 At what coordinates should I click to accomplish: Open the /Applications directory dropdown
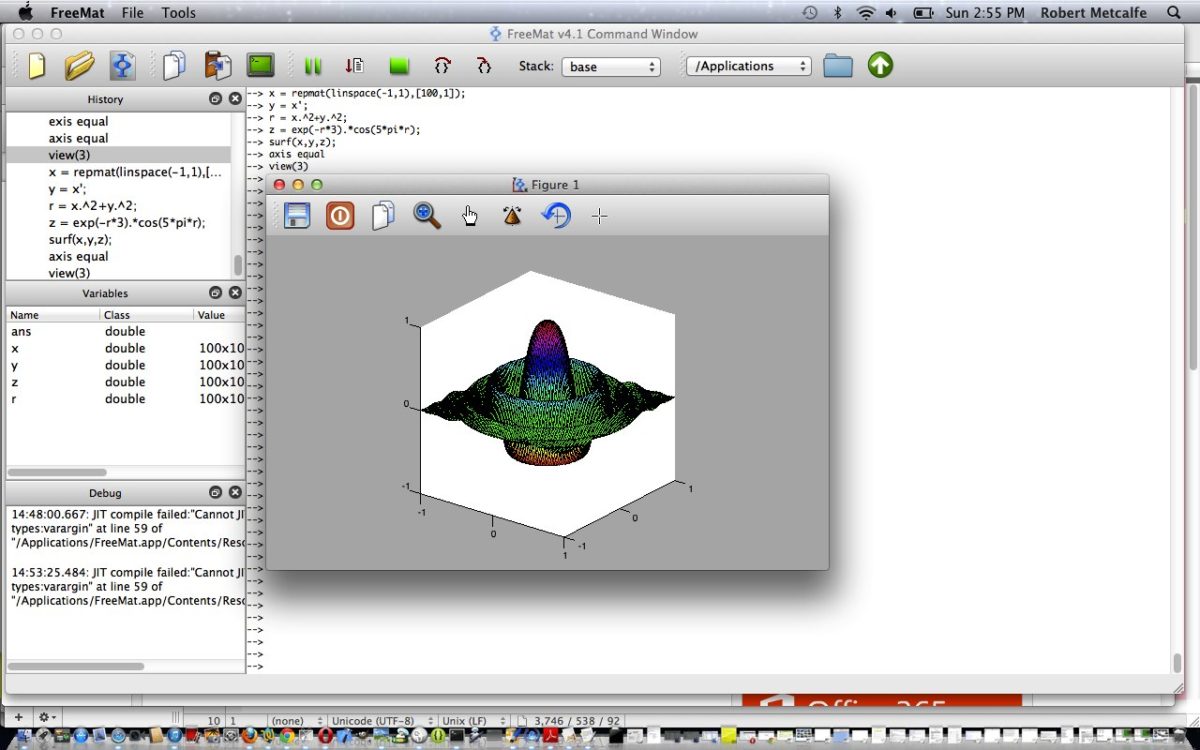[748, 65]
